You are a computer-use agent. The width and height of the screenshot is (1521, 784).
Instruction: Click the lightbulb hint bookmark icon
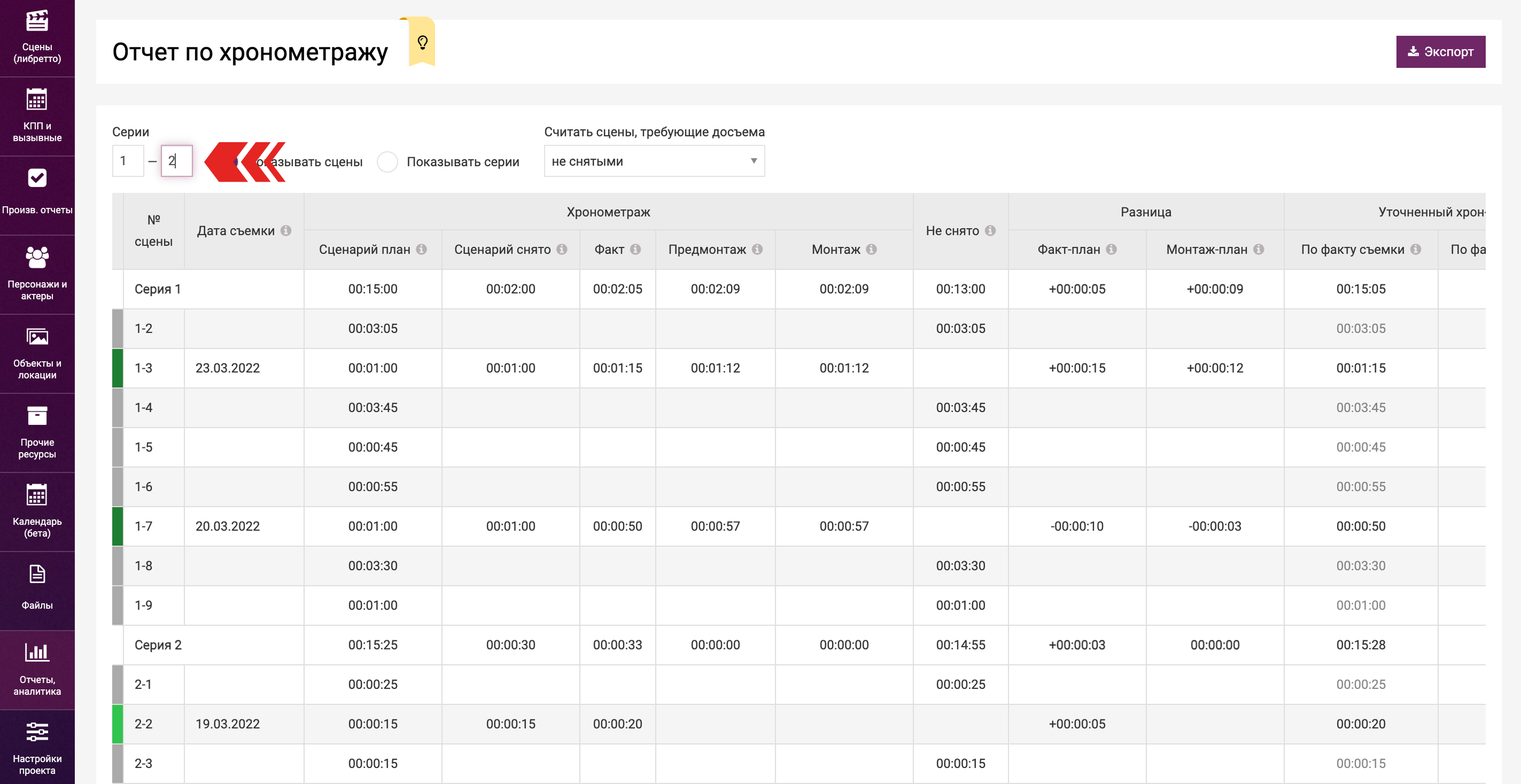pyautogui.click(x=422, y=43)
